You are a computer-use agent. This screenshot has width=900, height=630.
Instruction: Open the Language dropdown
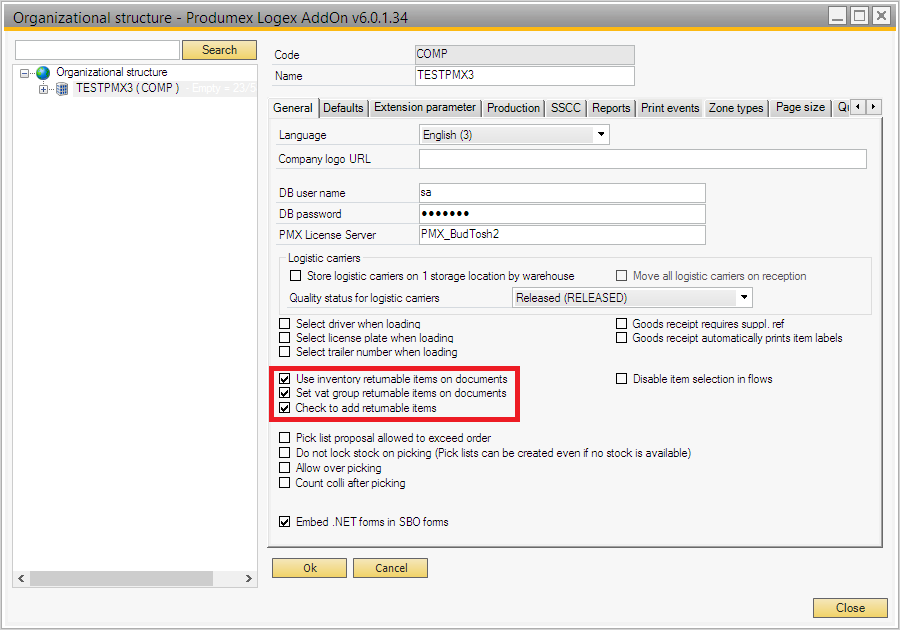click(601, 135)
